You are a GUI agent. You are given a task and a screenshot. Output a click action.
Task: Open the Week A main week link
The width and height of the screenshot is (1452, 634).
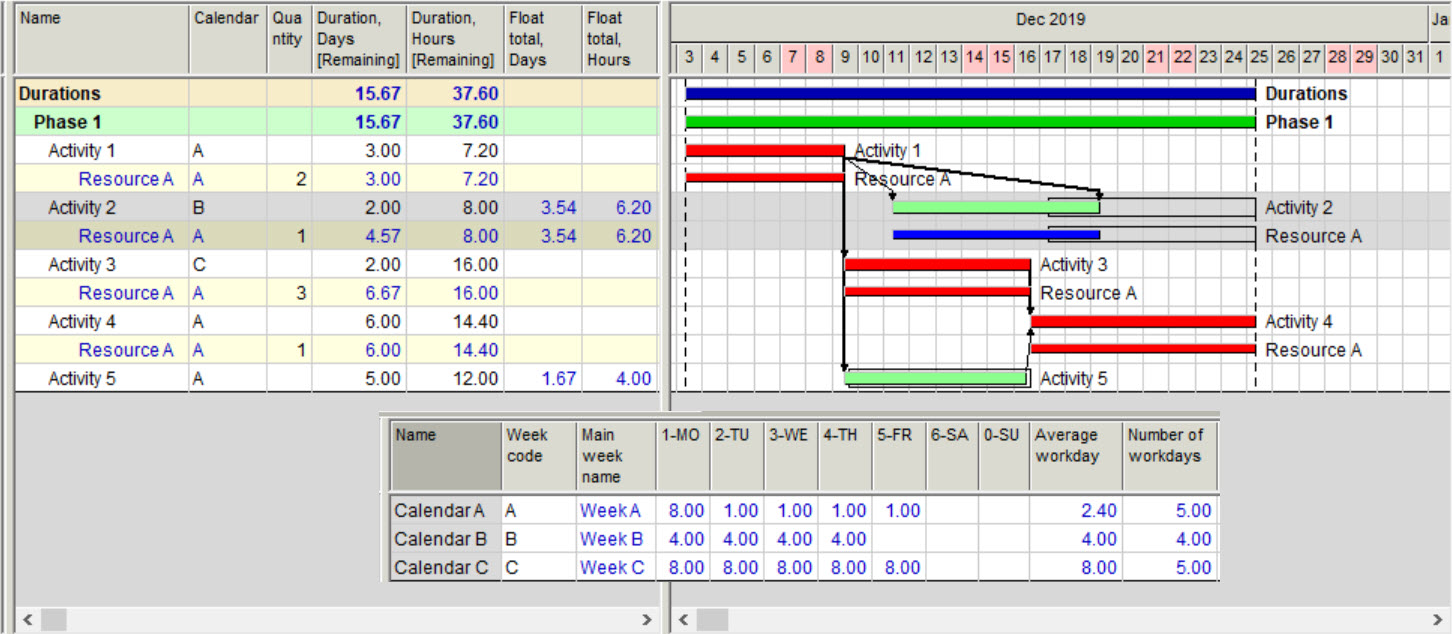[x=610, y=511]
